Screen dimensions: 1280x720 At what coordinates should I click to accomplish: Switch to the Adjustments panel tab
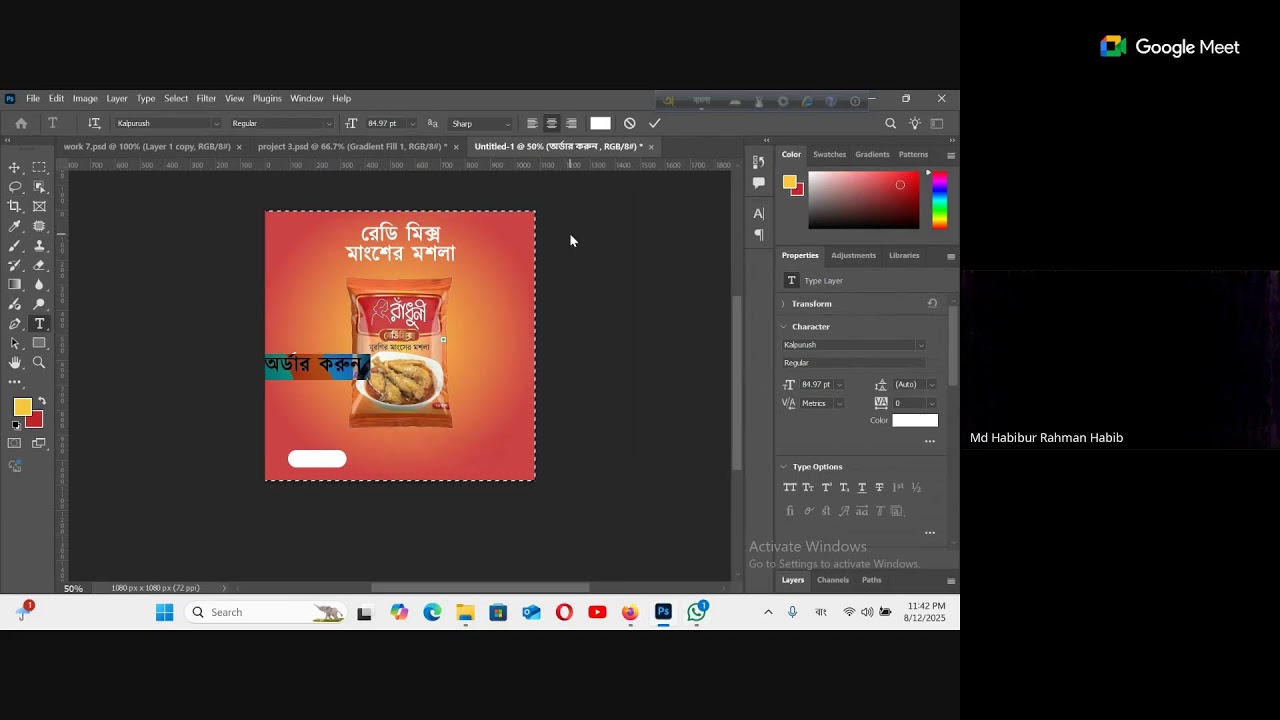point(853,255)
